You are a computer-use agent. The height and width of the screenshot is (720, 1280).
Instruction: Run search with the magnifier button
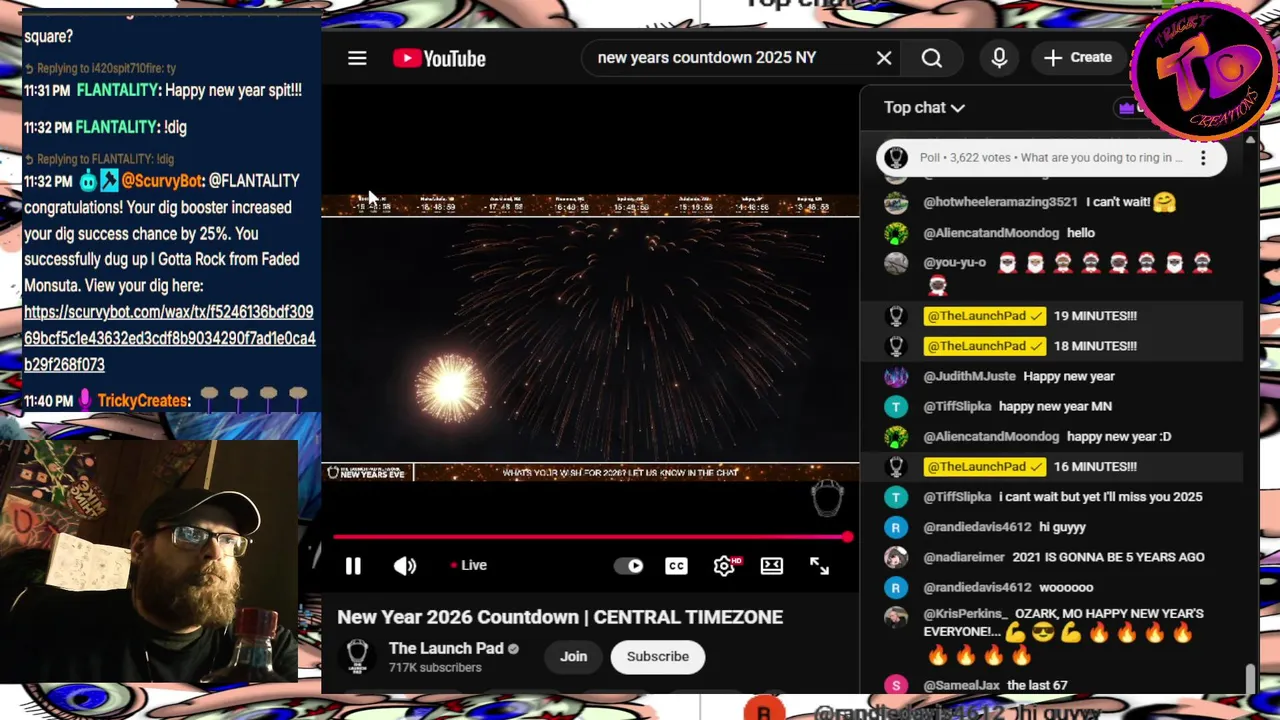coord(932,58)
